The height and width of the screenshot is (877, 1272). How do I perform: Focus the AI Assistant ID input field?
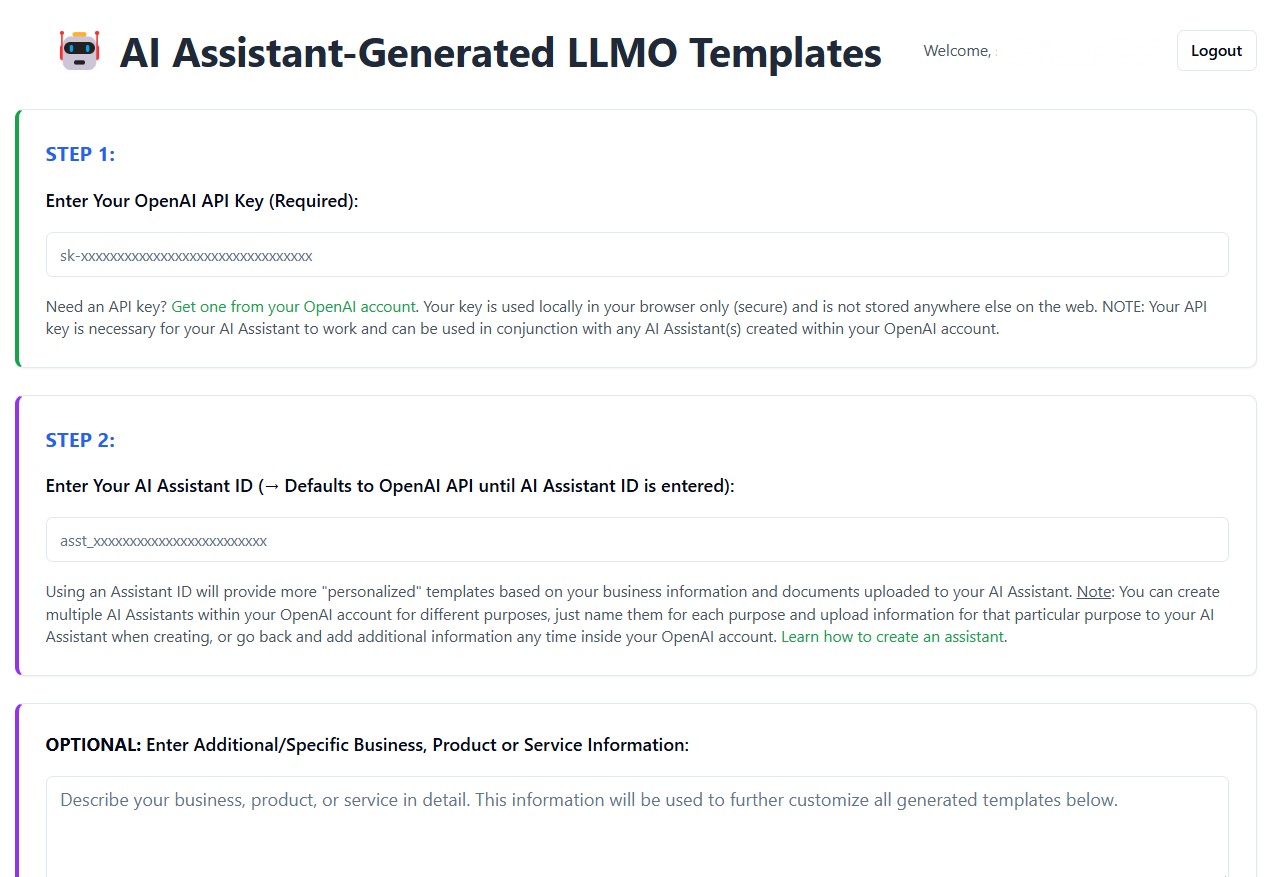[637, 540]
